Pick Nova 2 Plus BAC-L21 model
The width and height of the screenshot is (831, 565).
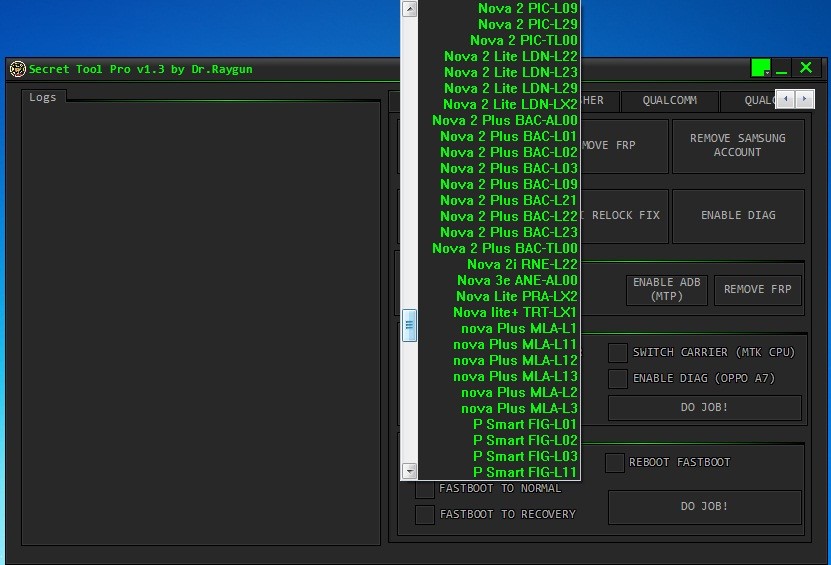499,200
